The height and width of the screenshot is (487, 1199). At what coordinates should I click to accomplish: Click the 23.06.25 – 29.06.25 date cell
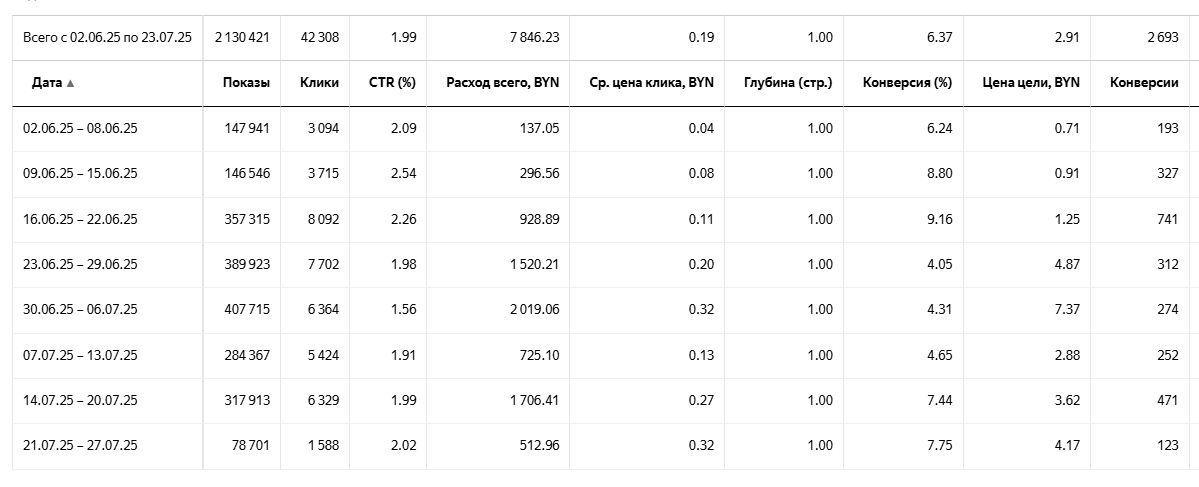pos(79,264)
